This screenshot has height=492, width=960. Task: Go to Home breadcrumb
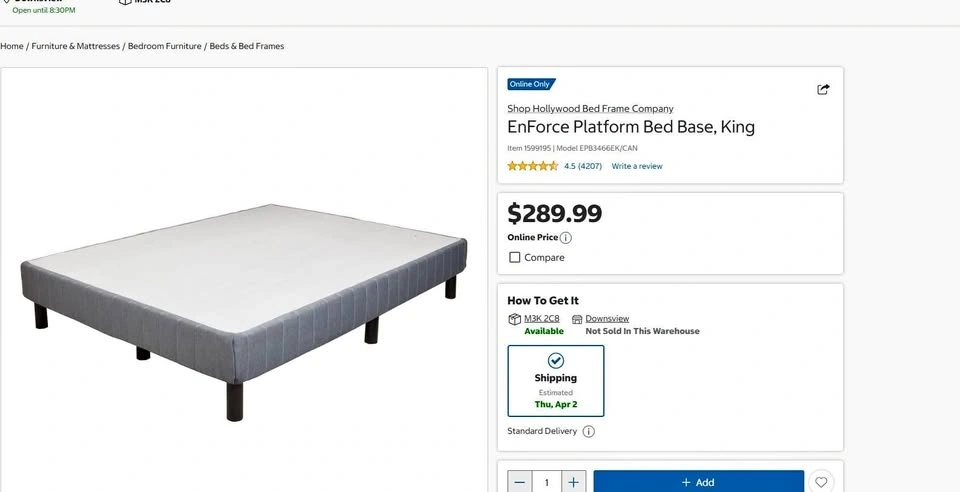coord(12,46)
